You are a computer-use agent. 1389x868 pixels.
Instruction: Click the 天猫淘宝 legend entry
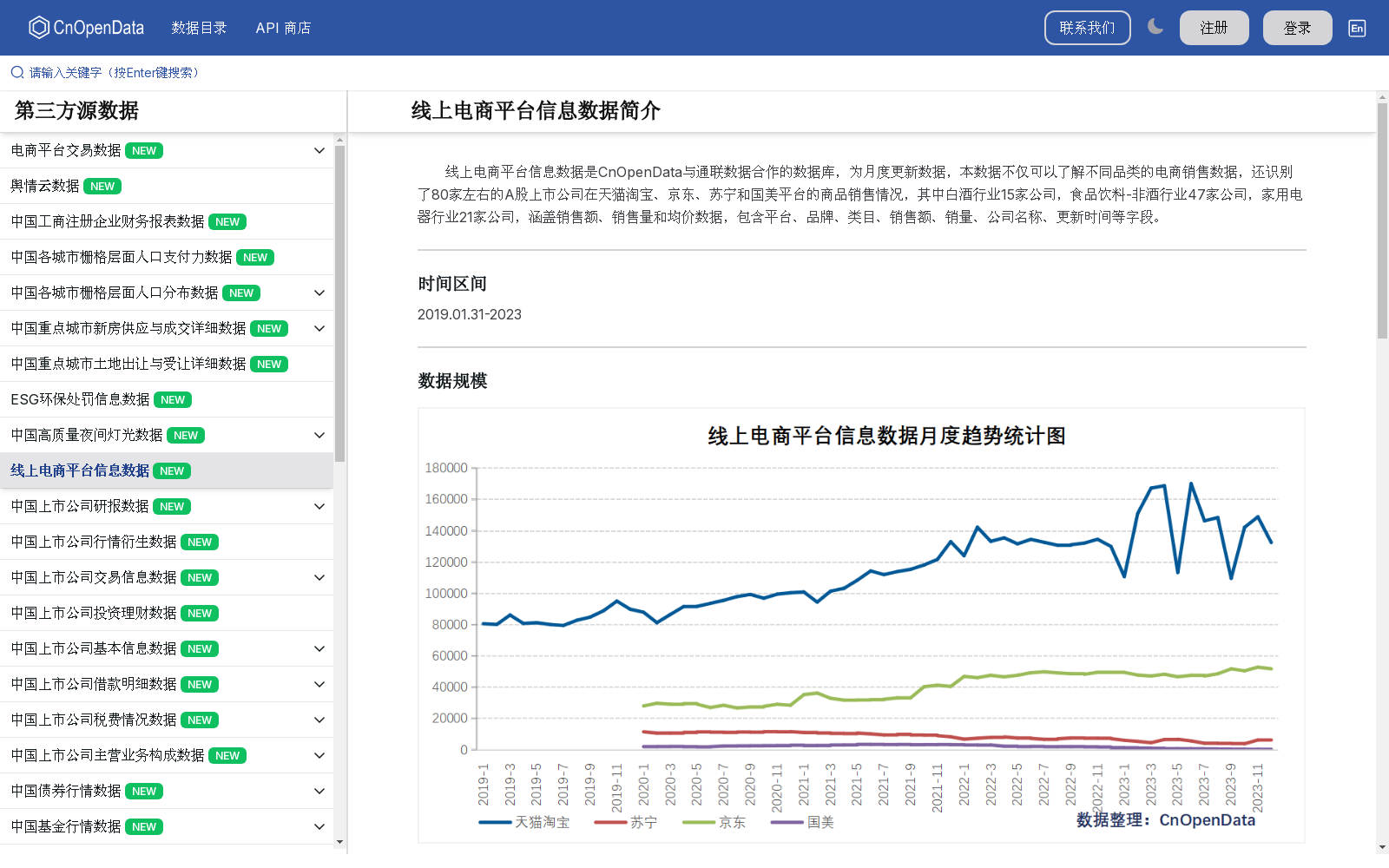click(524, 822)
